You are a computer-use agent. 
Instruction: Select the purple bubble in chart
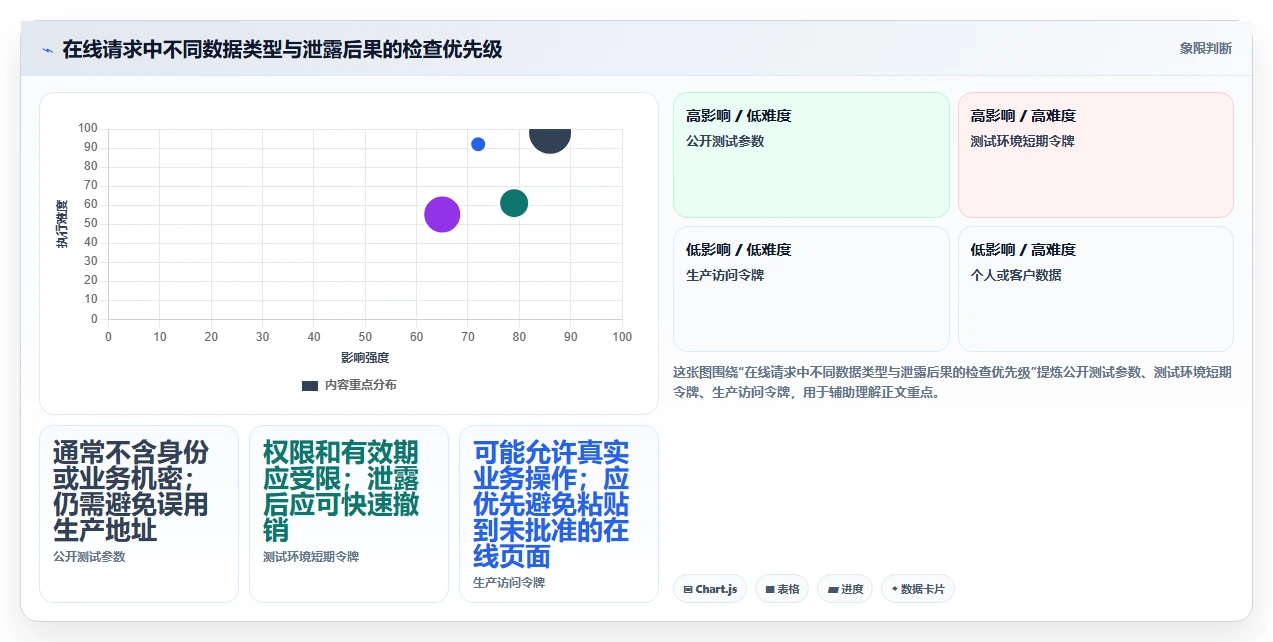(442, 214)
